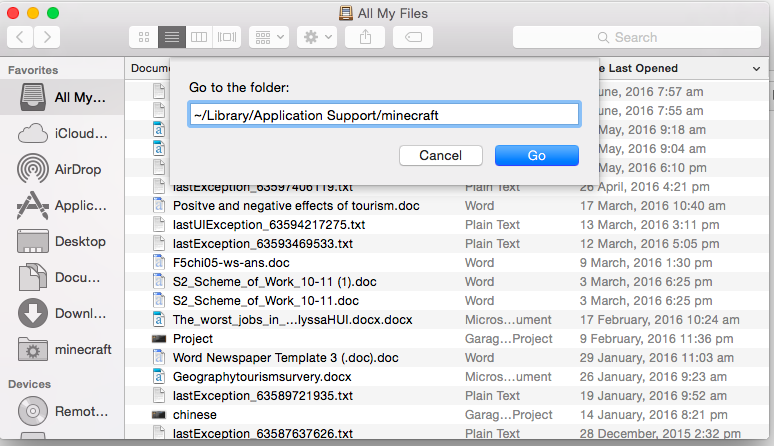The height and width of the screenshot is (446, 774).
Task: Click the folder path text field
Action: 384,115
